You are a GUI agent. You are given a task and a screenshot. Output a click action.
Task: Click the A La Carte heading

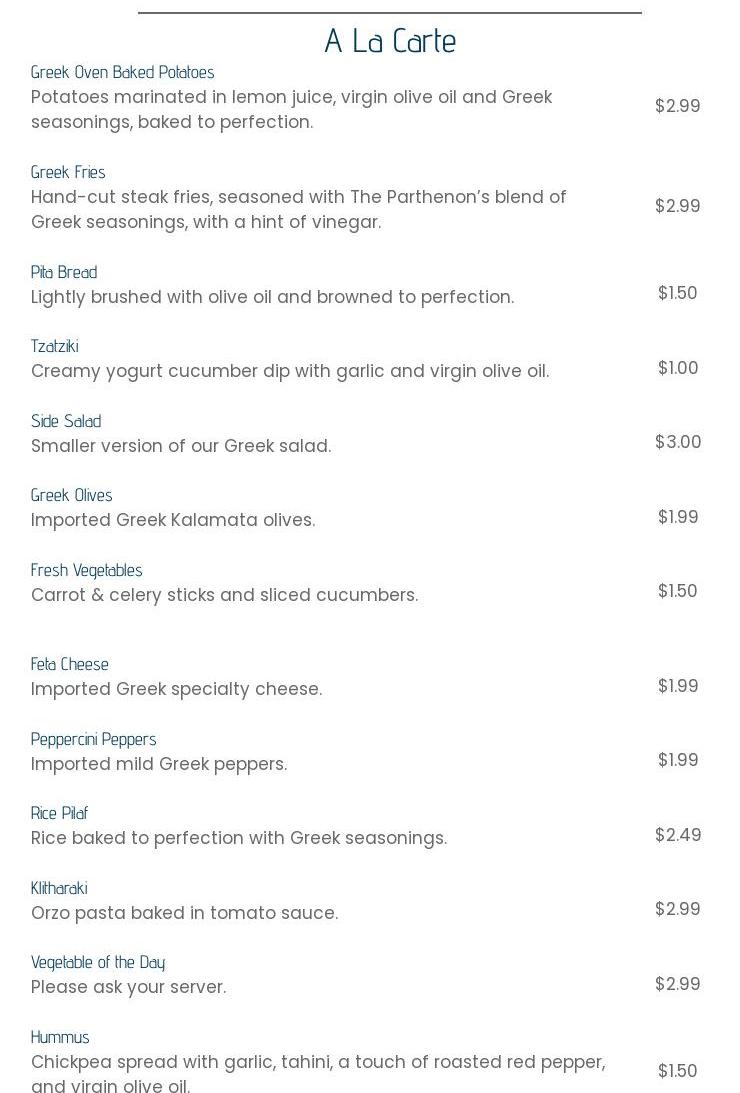coord(390,41)
